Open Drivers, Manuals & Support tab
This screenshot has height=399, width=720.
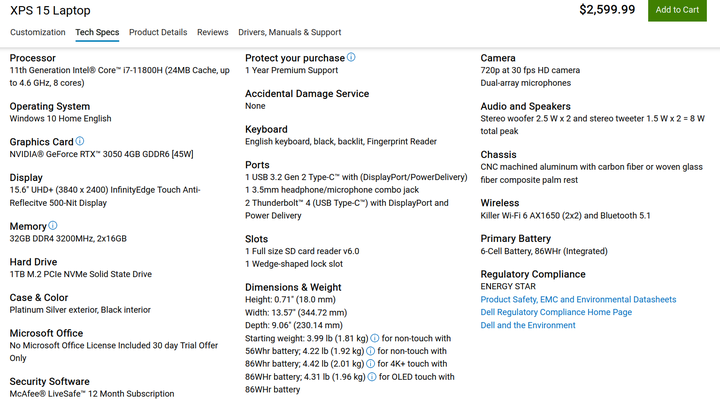coord(290,32)
